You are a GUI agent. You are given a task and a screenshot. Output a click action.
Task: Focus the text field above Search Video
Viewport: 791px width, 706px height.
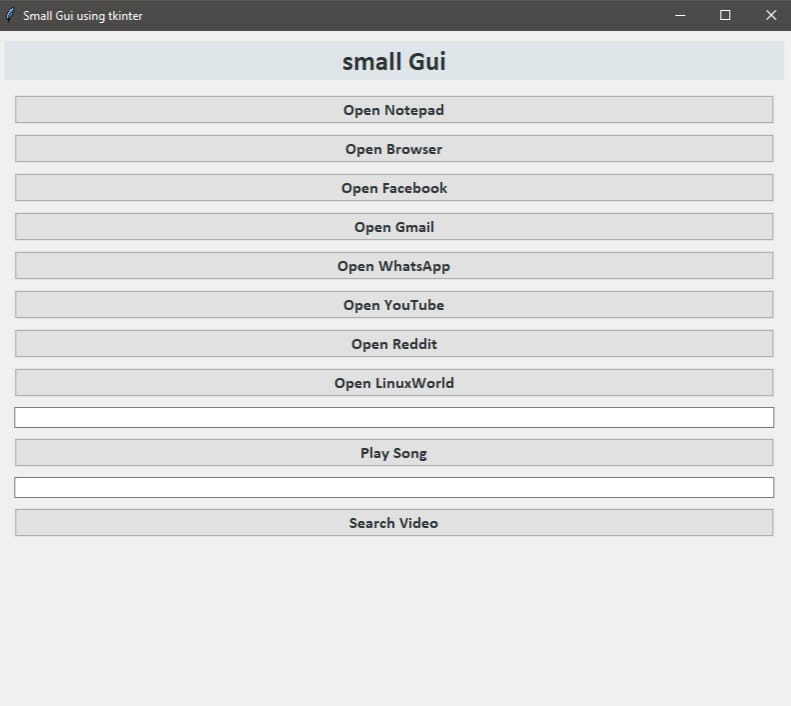click(394, 488)
